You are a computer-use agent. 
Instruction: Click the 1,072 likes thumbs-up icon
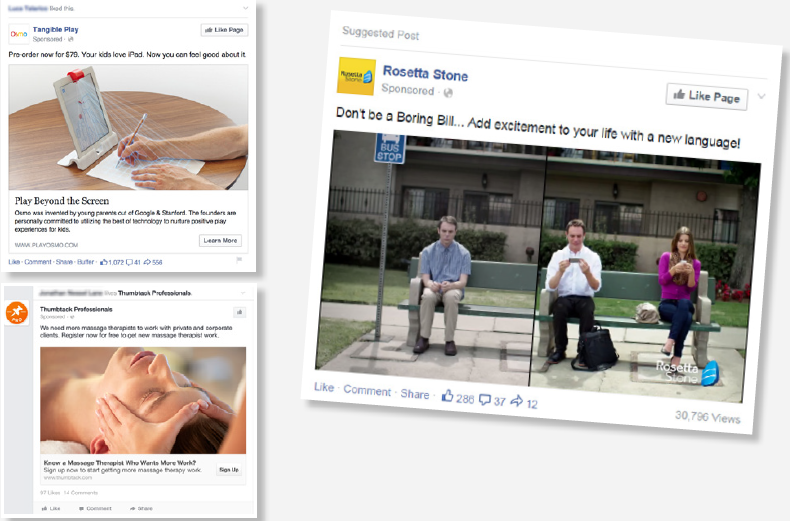tap(104, 262)
